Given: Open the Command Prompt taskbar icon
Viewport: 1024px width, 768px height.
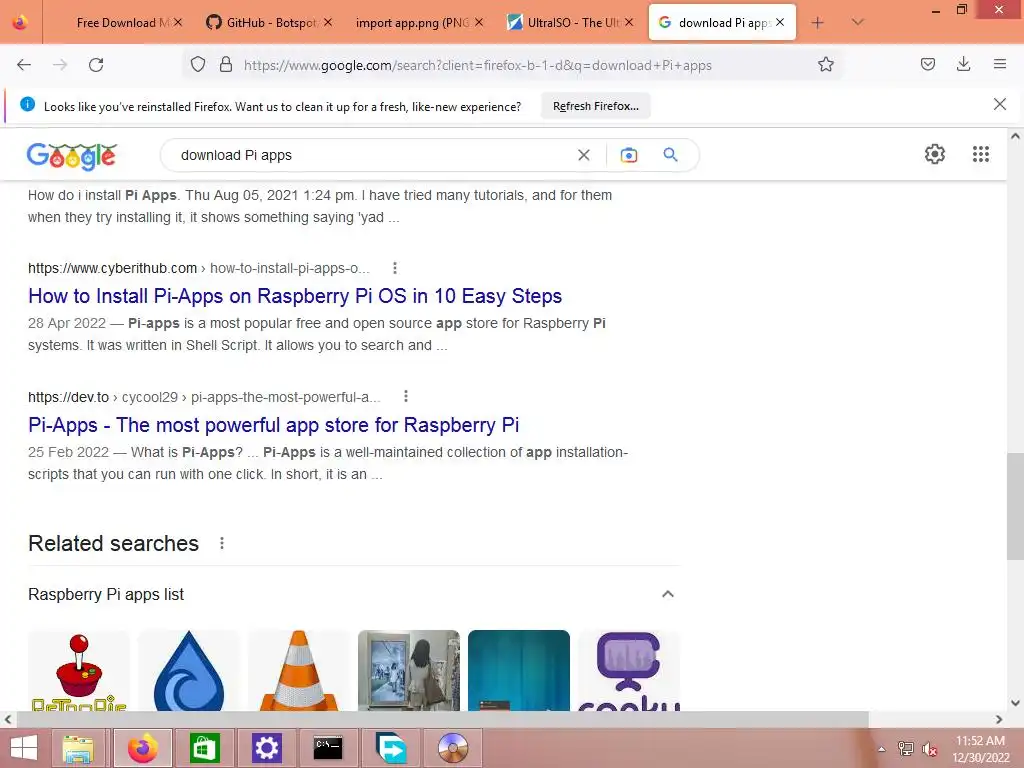Looking at the screenshot, I should [328, 748].
